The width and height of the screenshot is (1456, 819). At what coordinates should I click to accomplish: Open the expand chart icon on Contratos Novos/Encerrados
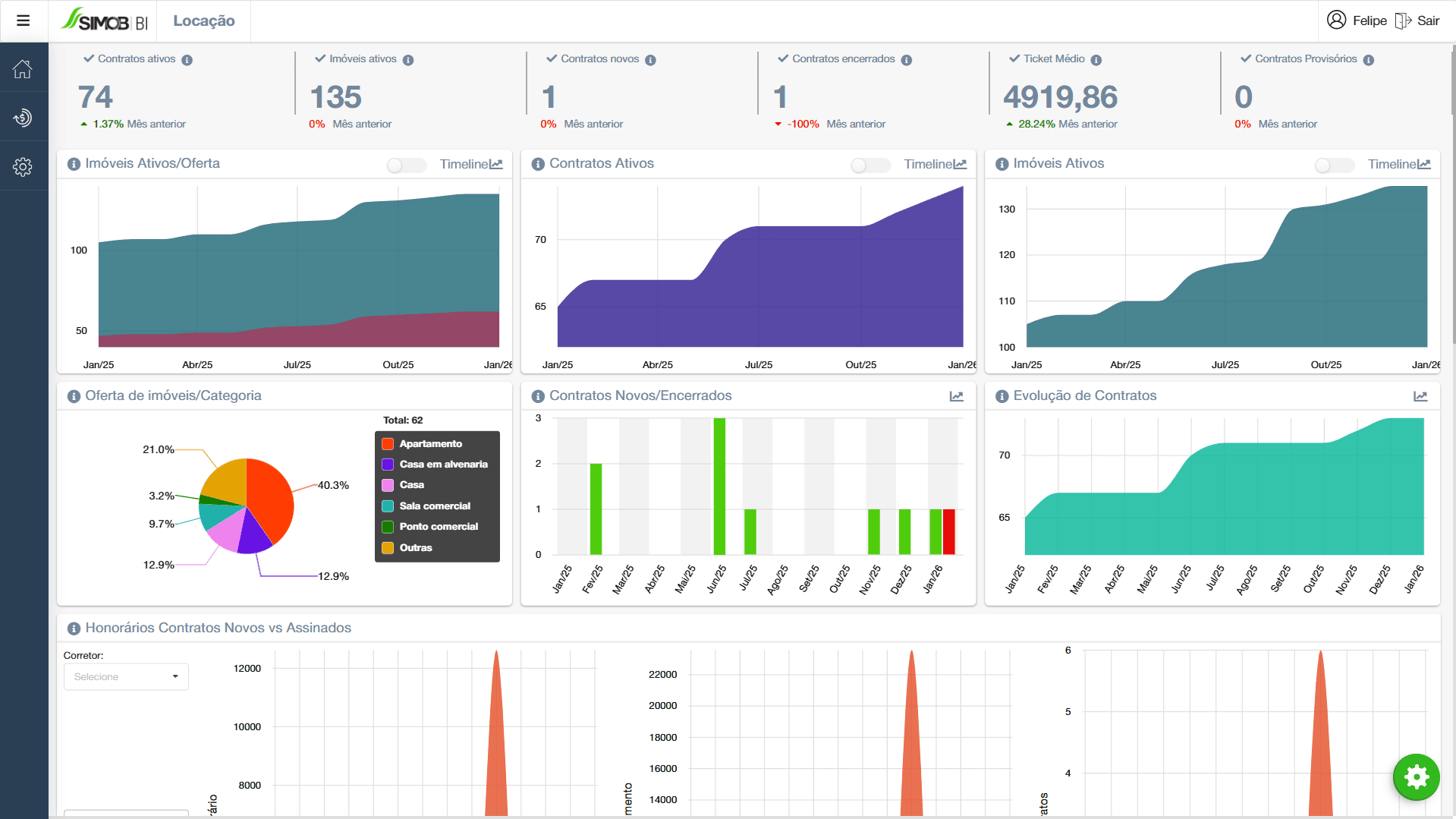point(956,395)
